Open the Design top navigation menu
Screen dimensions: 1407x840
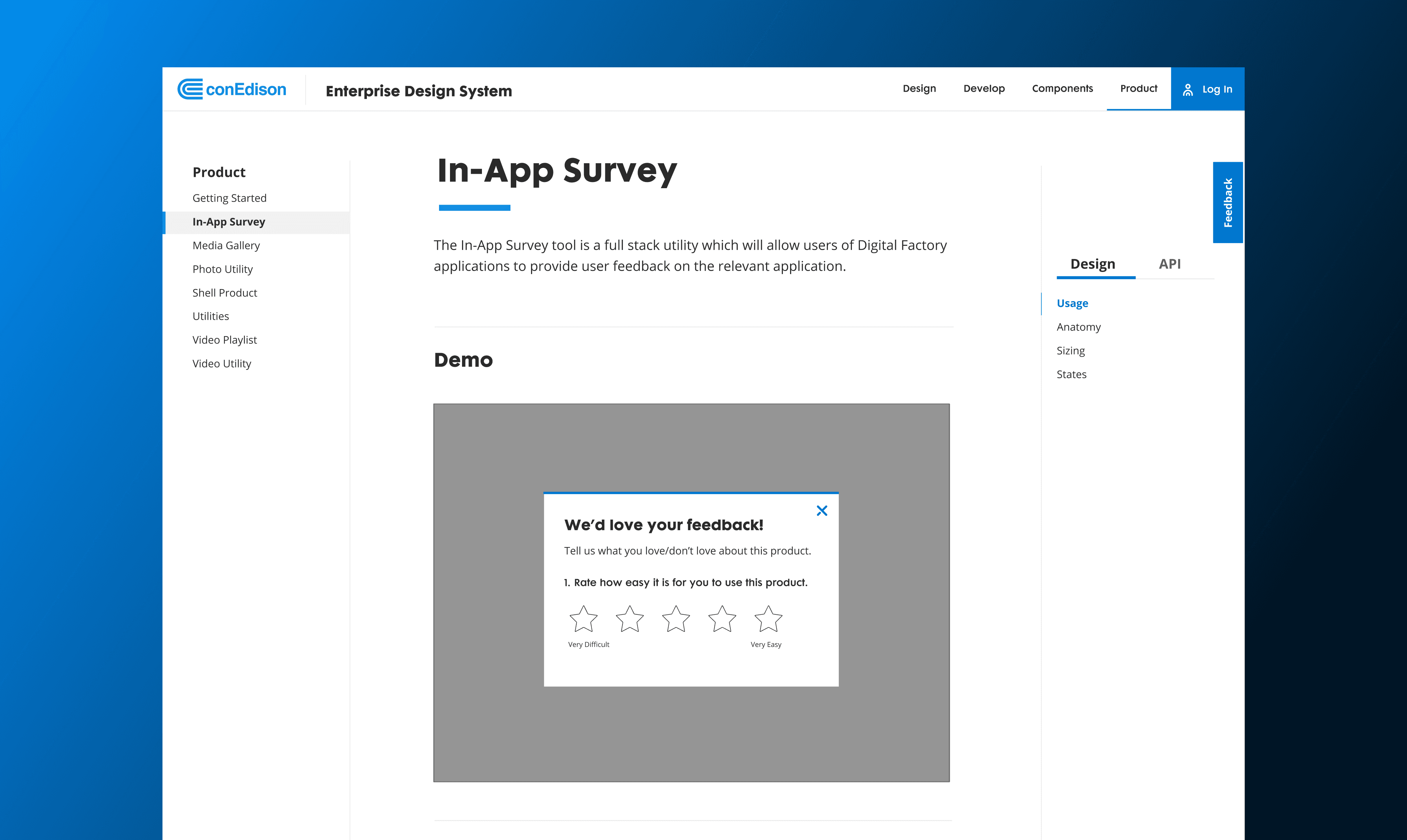coord(919,89)
